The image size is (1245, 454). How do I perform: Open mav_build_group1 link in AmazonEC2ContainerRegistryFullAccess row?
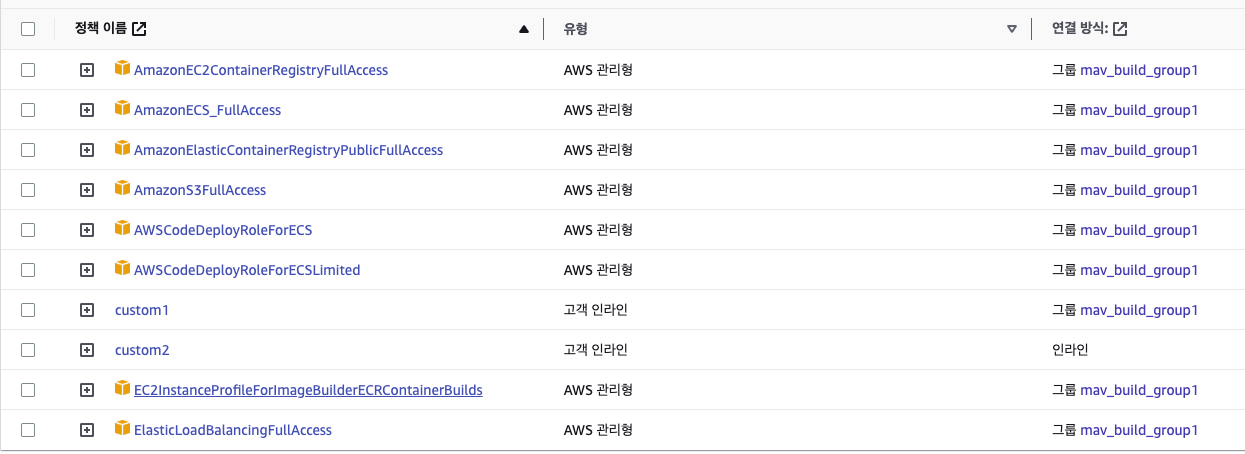coord(1139,70)
